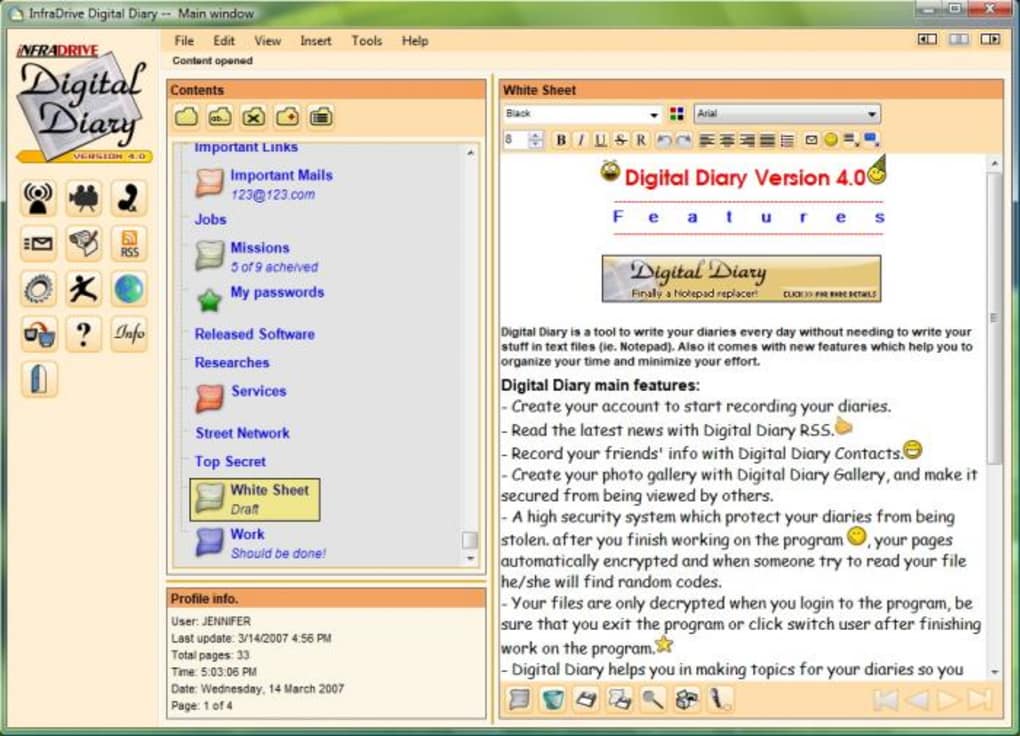The height and width of the screenshot is (736, 1020).
Task: Click the pen tool icon in bottom toolbar
Action: (720, 700)
